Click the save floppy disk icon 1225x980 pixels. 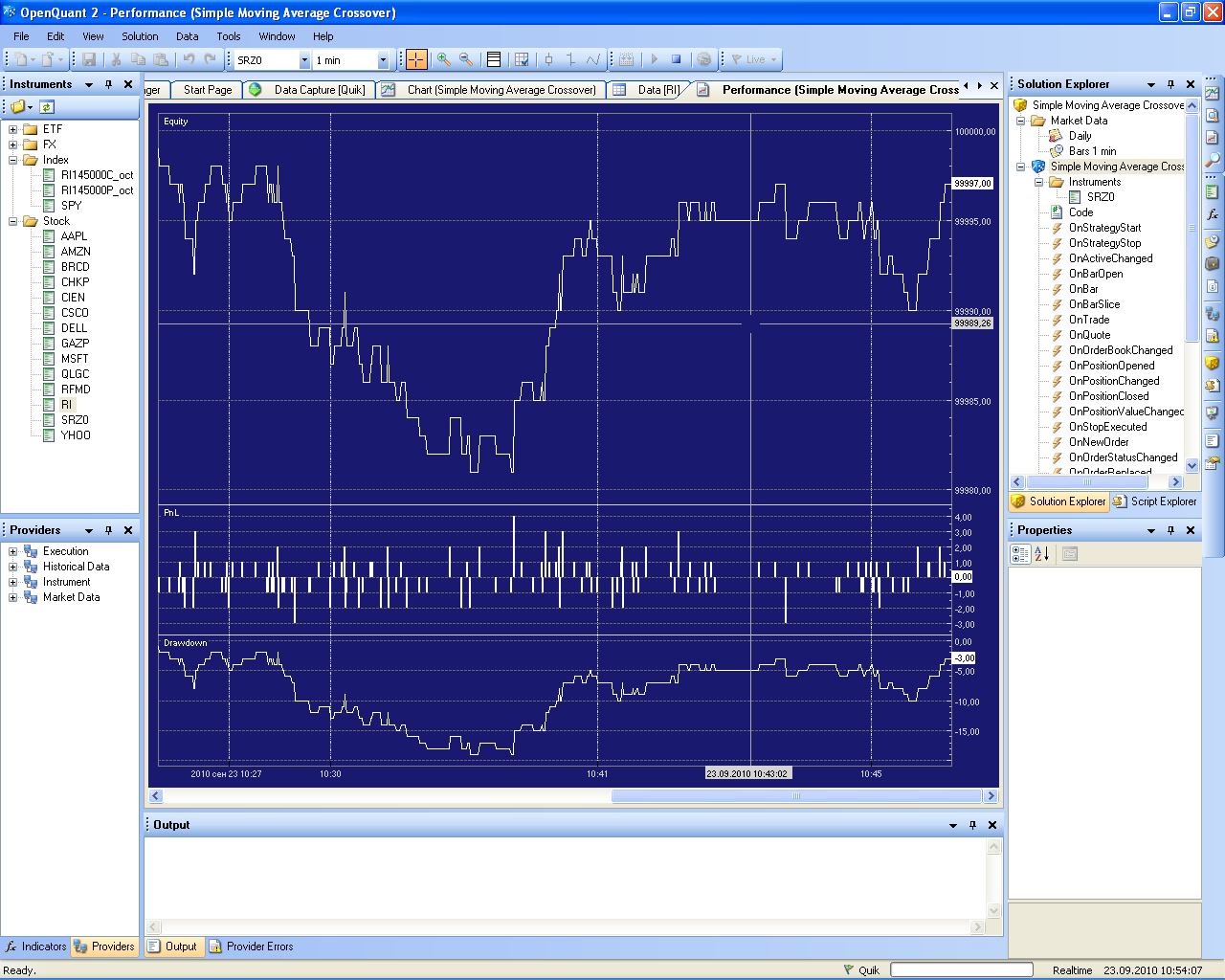point(89,59)
